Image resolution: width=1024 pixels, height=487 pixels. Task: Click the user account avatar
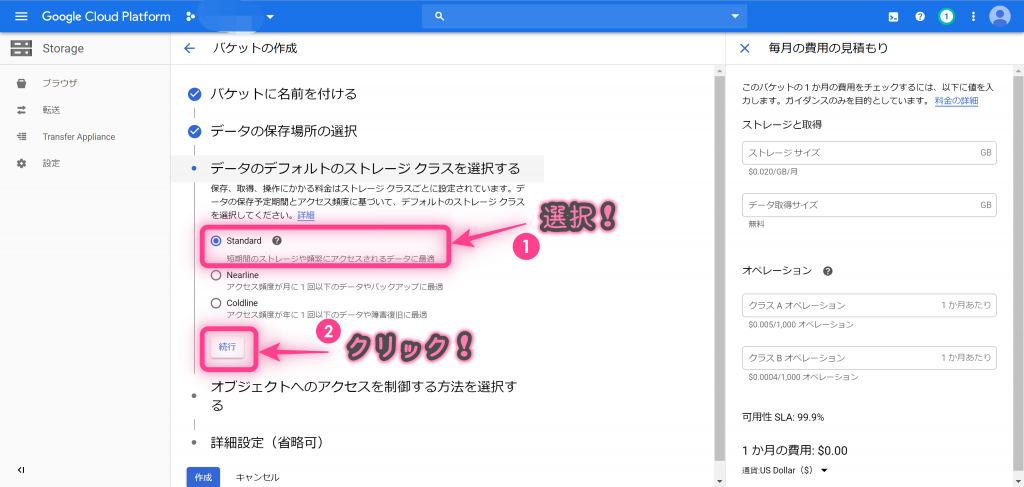click(1000, 17)
